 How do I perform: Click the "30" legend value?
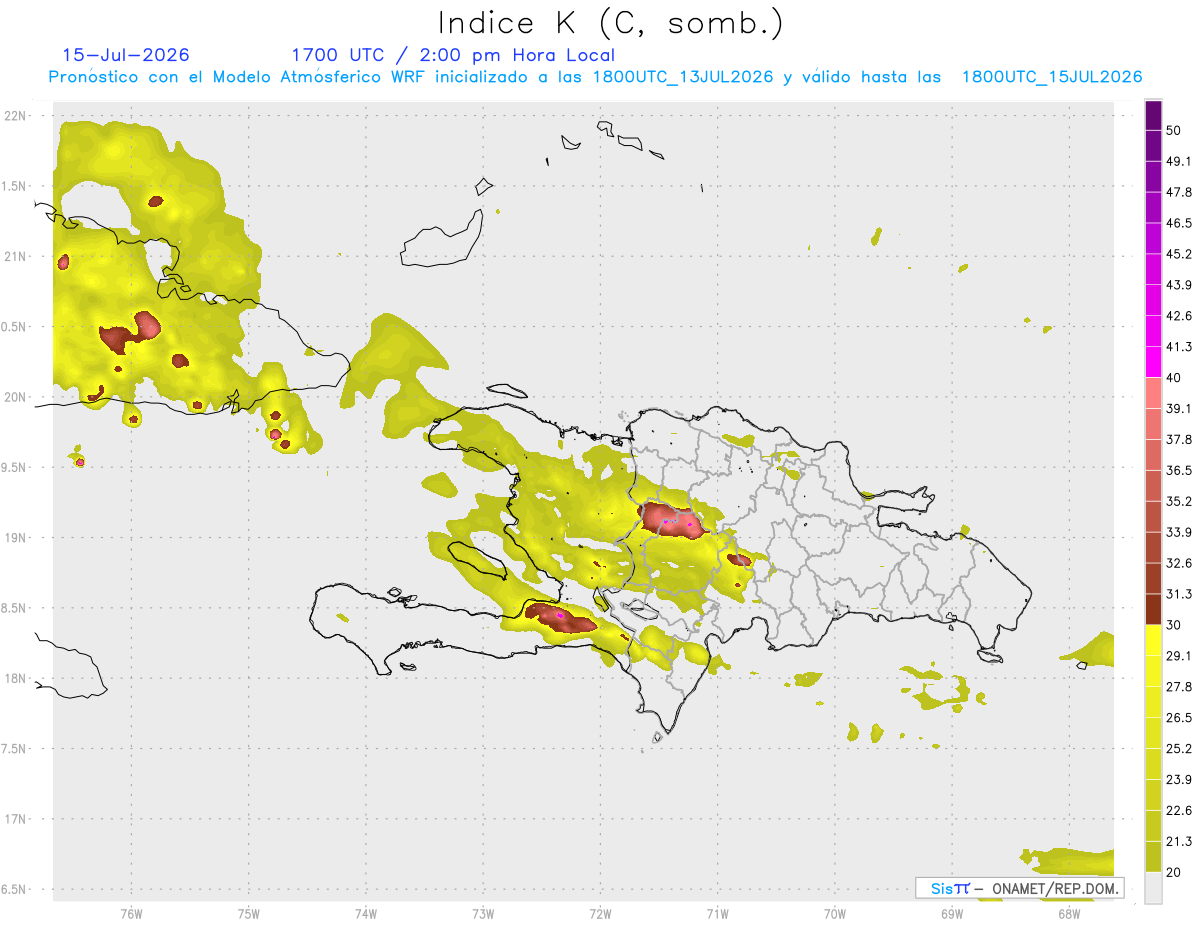(1175, 625)
